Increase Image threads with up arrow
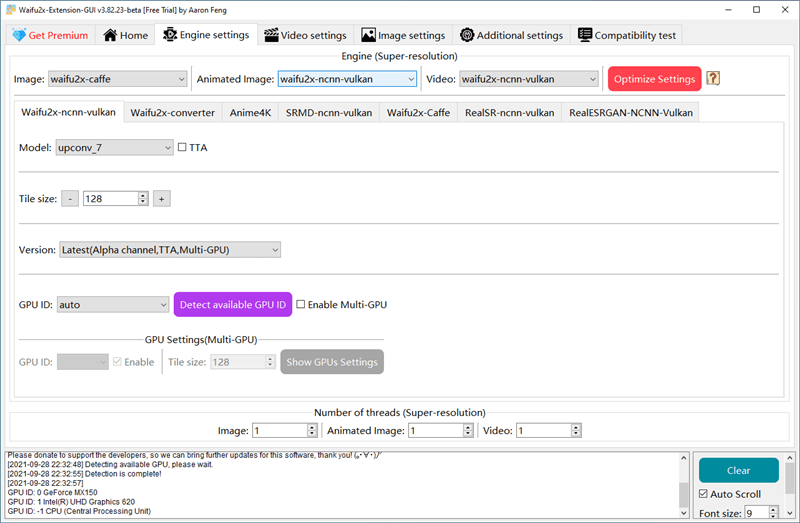Viewport: 800px width, 523px height. [312, 427]
